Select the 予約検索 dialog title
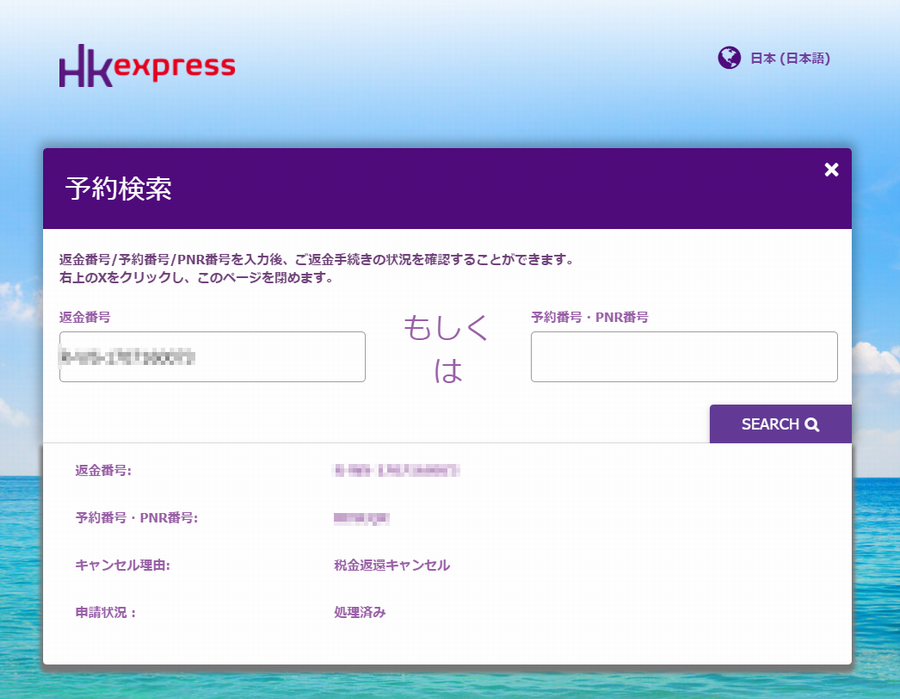This screenshot has height=699, width=900. [x=118, y=189]
